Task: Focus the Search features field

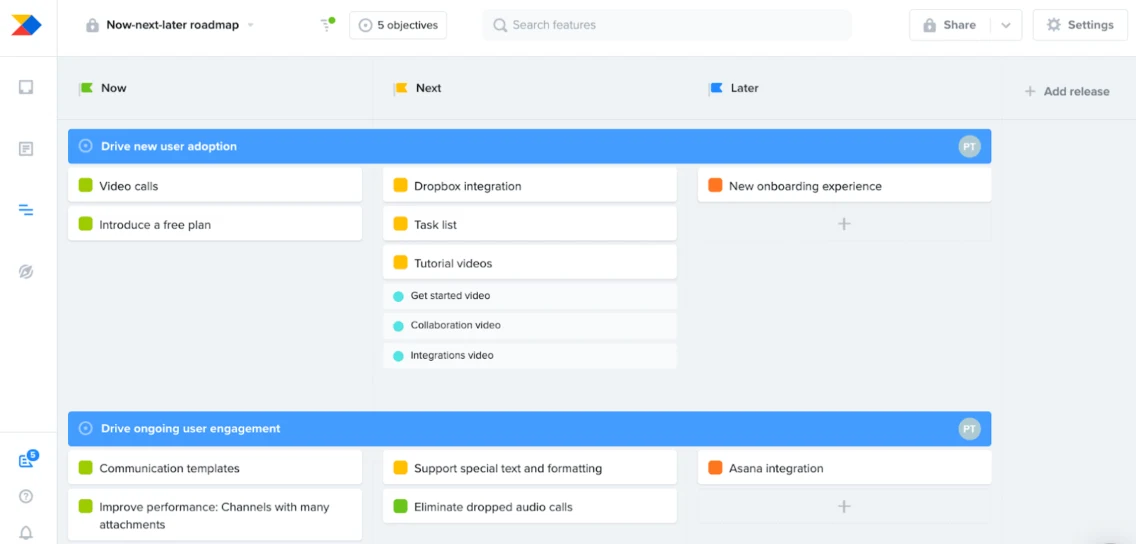Action: click(667, 25)
